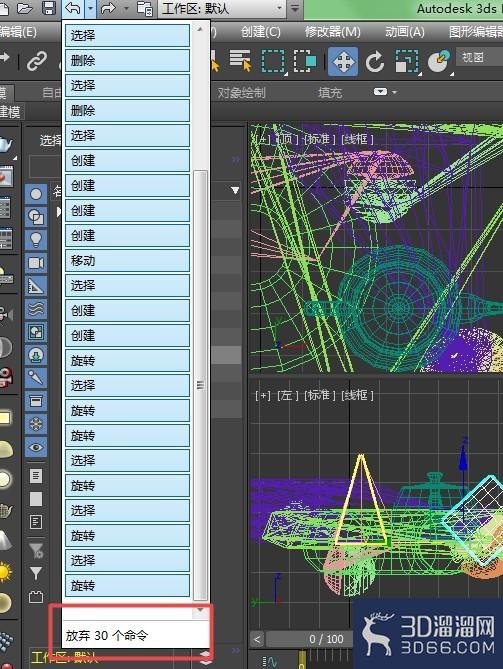
Task: Toggle Display Shapes filter
Action: (36, 217)
